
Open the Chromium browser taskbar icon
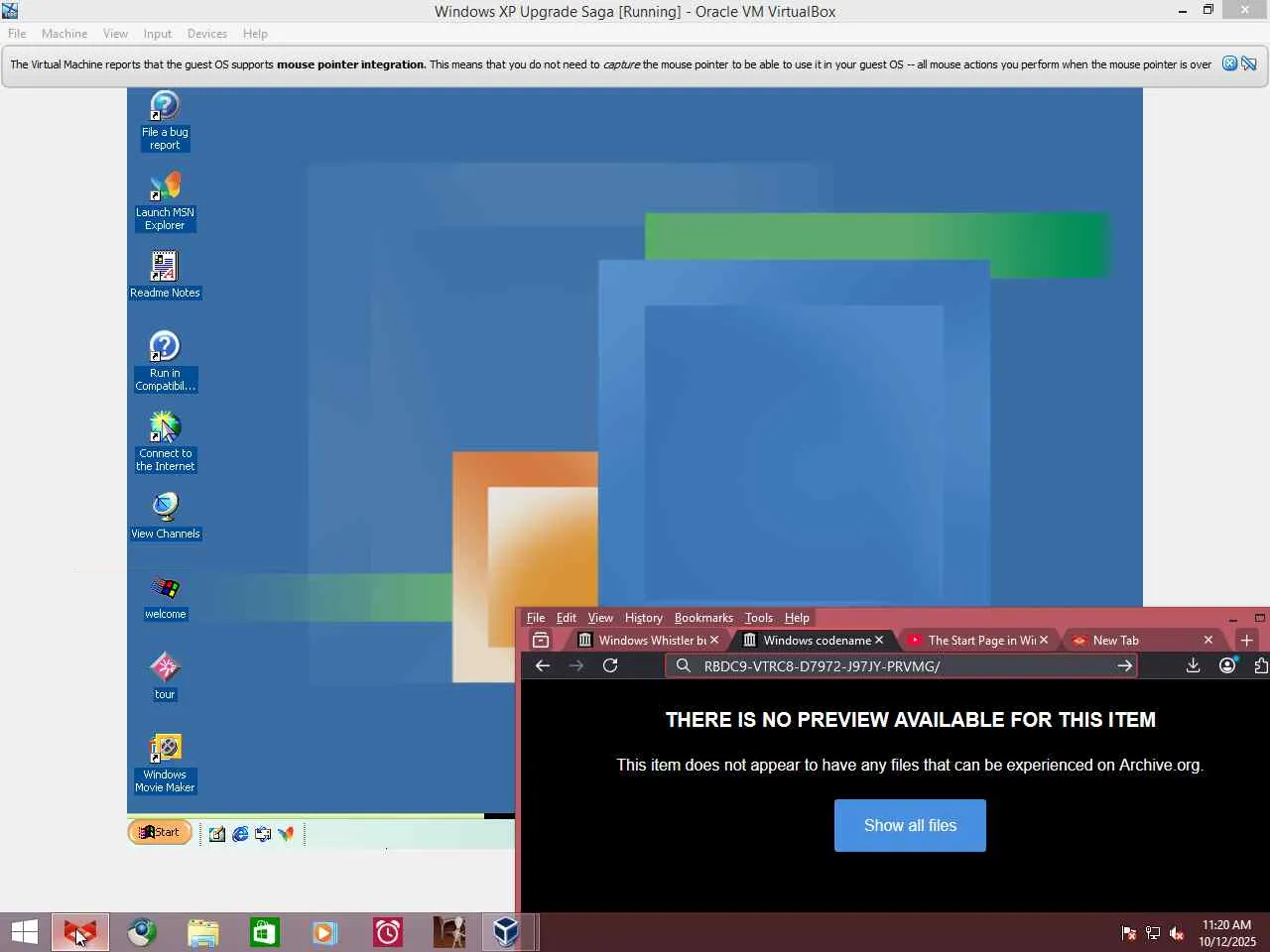(x=142, y=932)
